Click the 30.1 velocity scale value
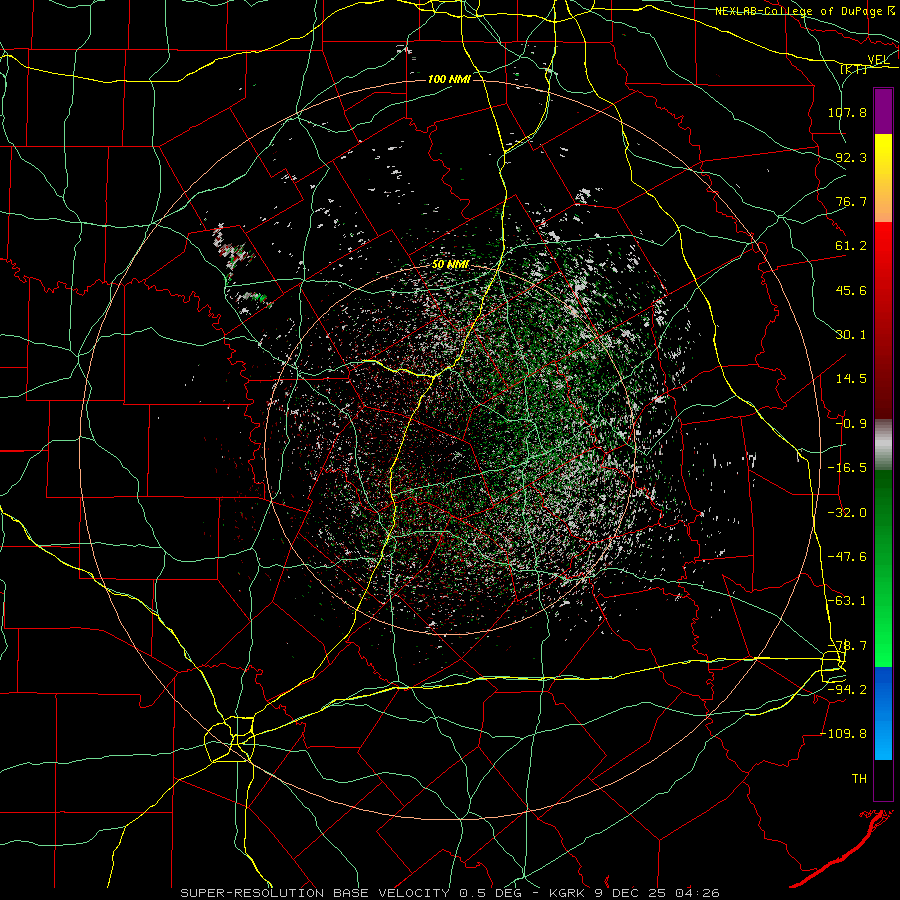The image size is (900, 900). point(851,335)
